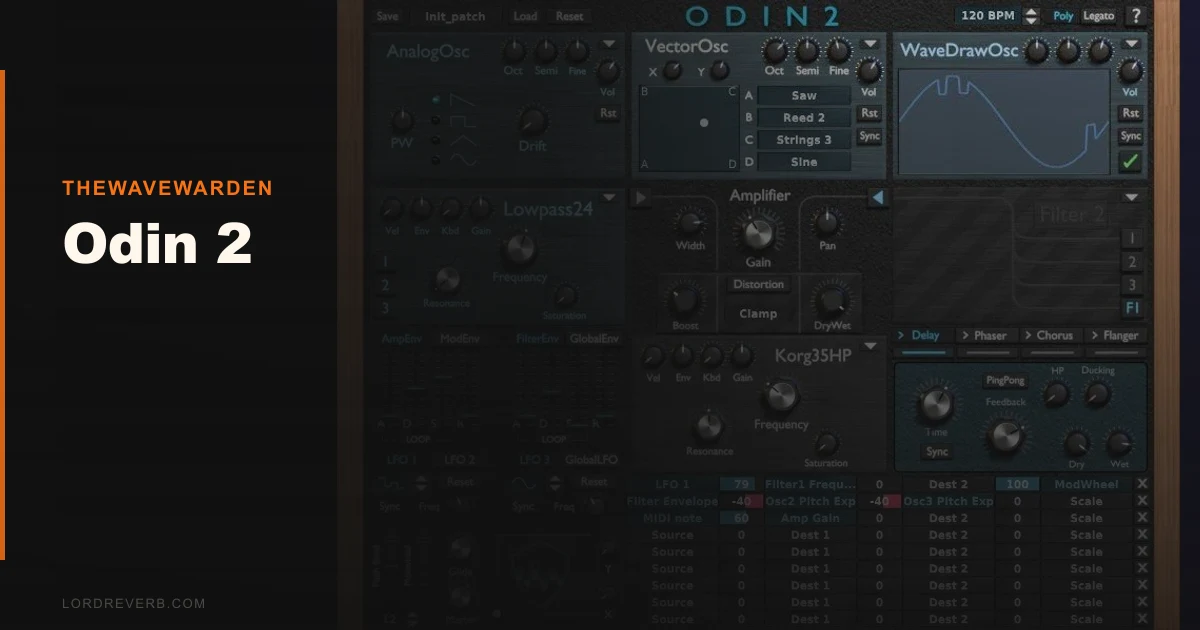Change VectorOsc slot A Saw waveform
Image resolution: width=1200 pixels, height=630 pixels.
click(804, 96)
